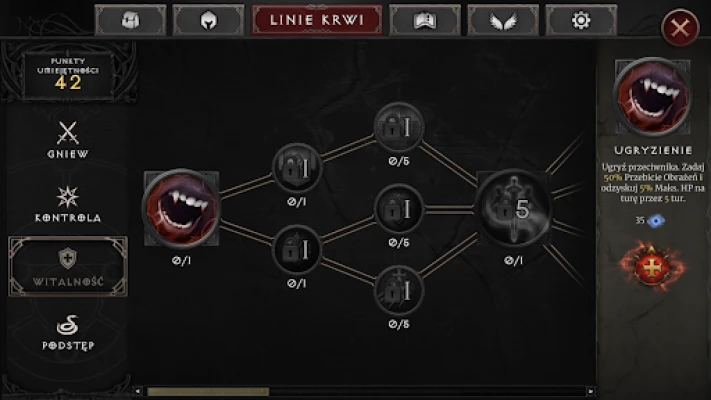Click the locked node below the bite skill

coord(297,249)
